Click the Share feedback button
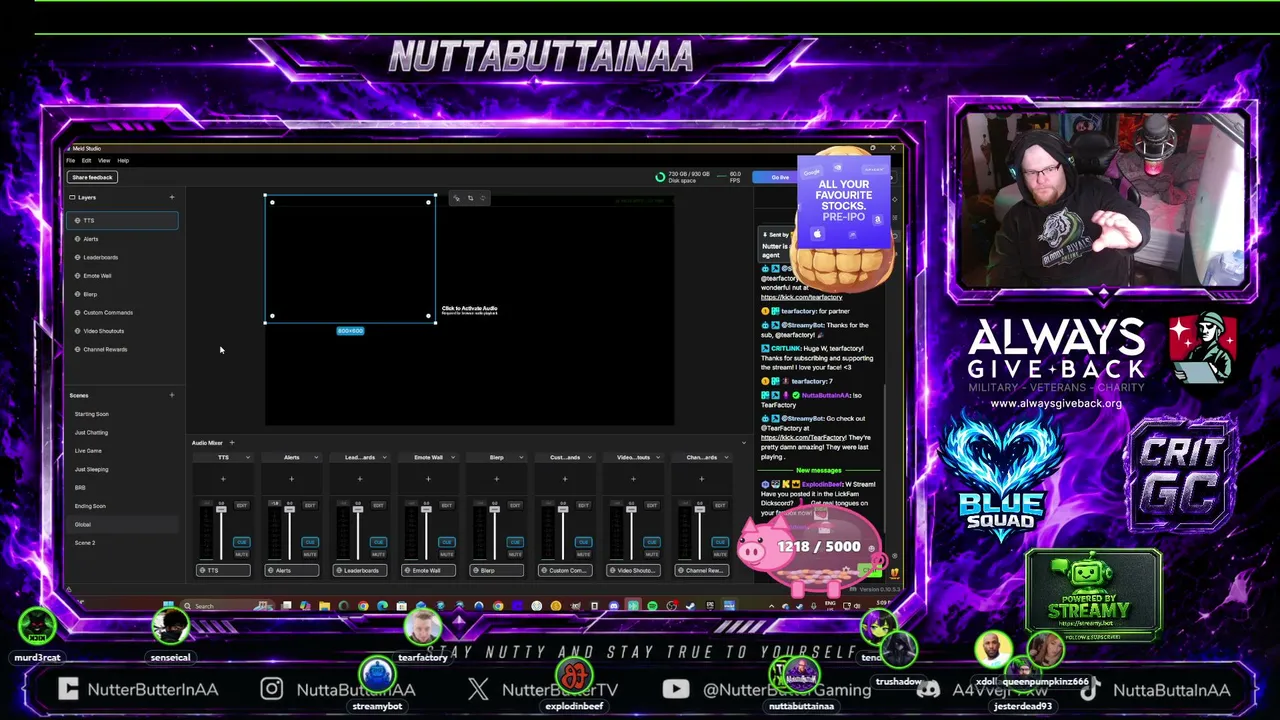 tap(92, 177)
